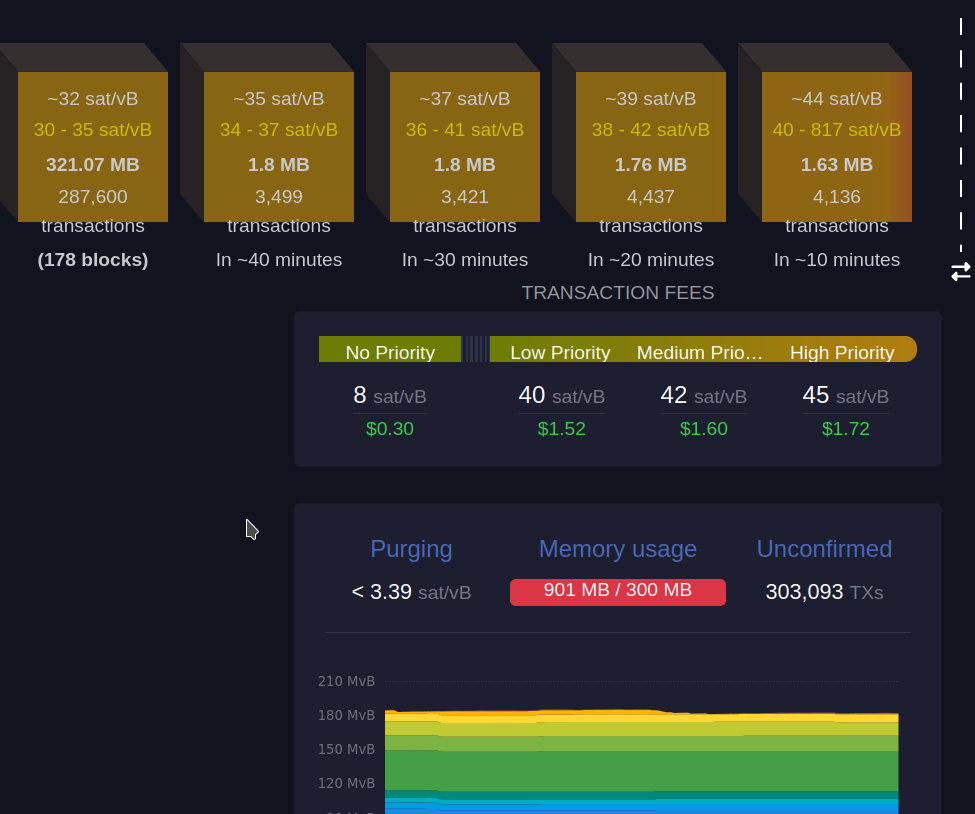Click the TRANSACTION FEES title
Image resolution: width=975 pixels, height=814 pixels.
pos(617,293)
